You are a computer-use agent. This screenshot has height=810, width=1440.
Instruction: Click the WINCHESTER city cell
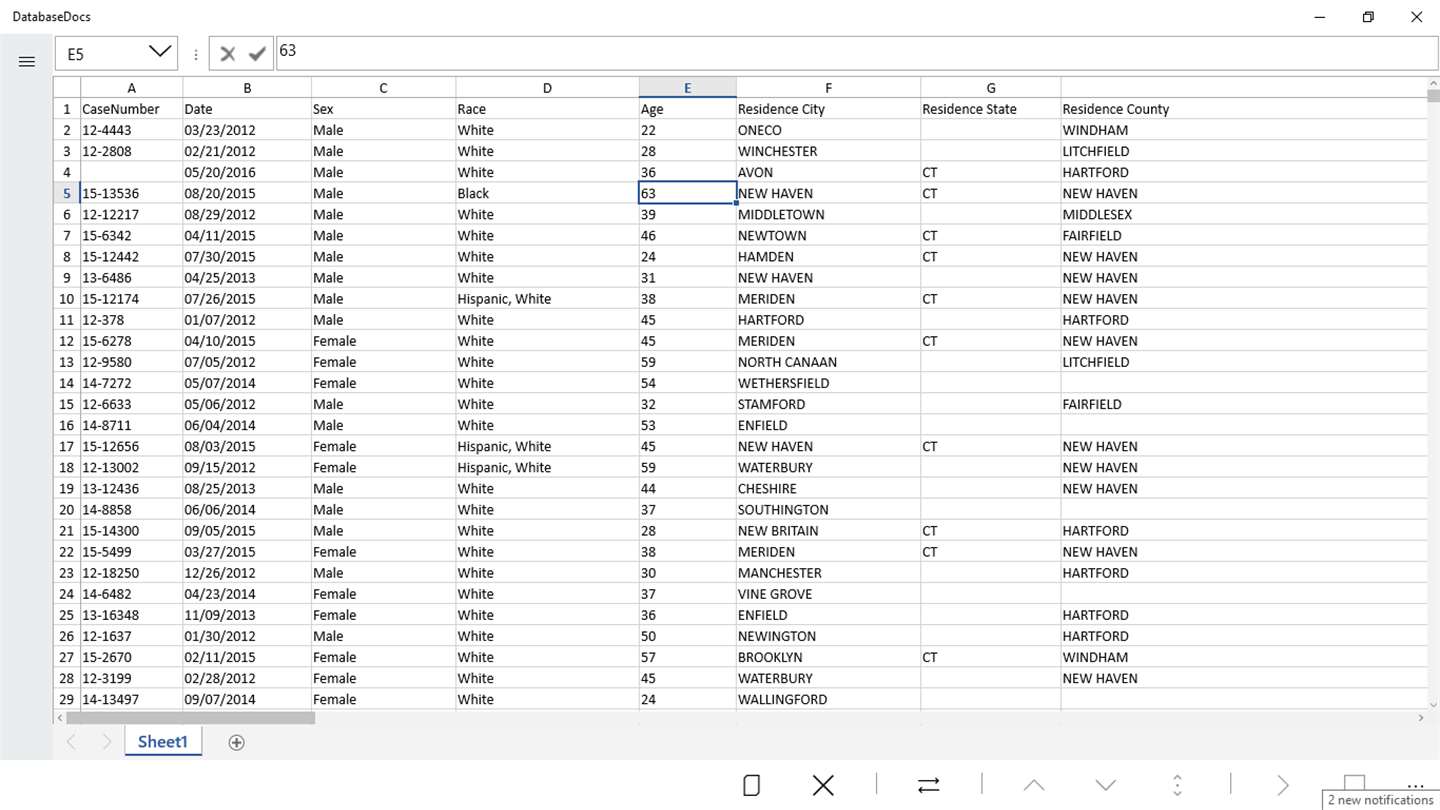(828, 151)
